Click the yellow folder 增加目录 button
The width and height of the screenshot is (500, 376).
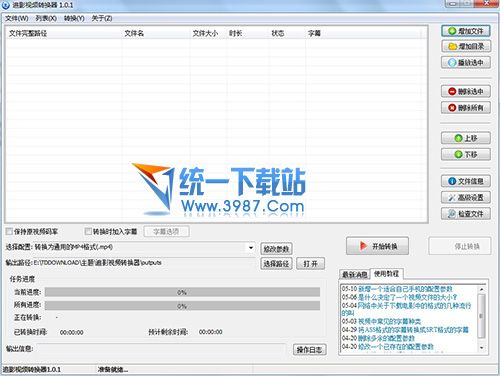point(466,46)
